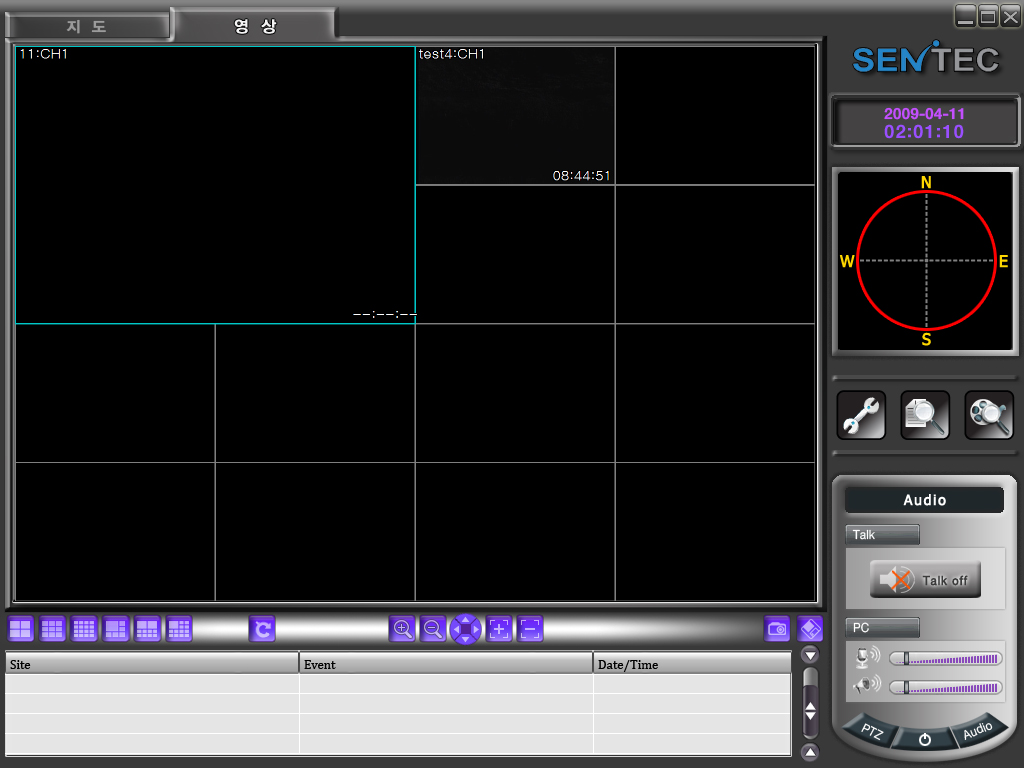Click the refresh rotate arrow icon
1024x768 pixels.
[262, 629]
